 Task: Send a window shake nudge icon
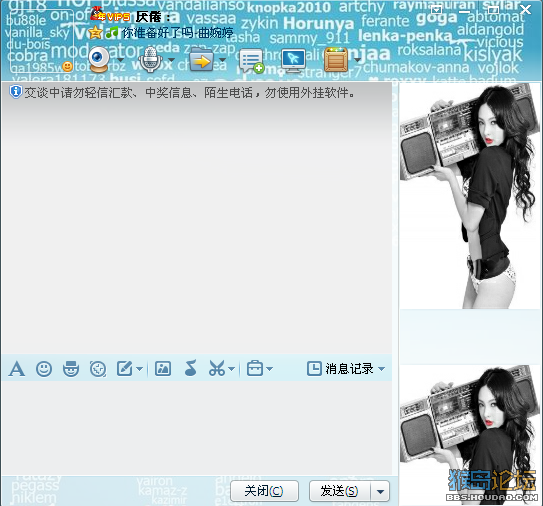click(x=98, y=369)
